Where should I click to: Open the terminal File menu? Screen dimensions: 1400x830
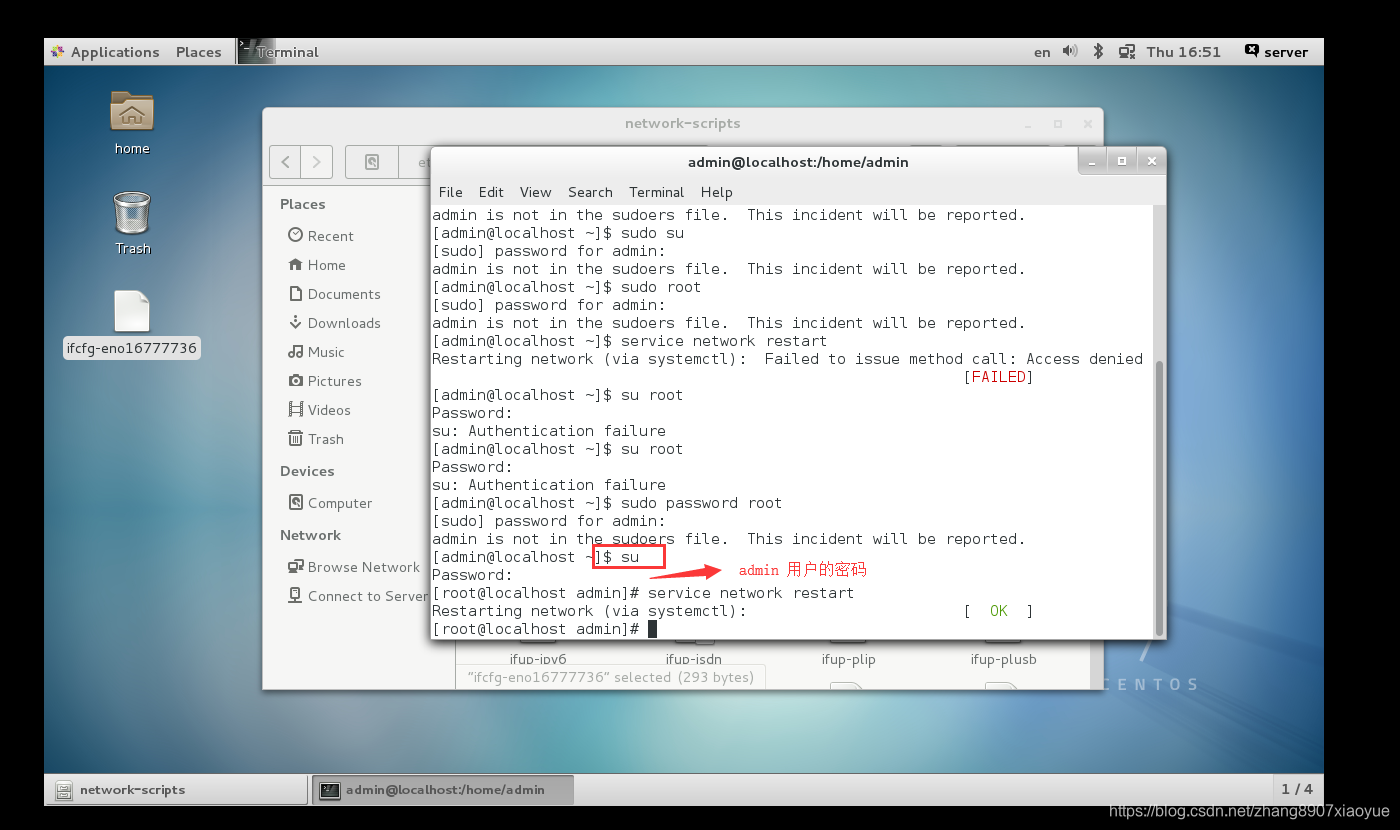(451, 192)
